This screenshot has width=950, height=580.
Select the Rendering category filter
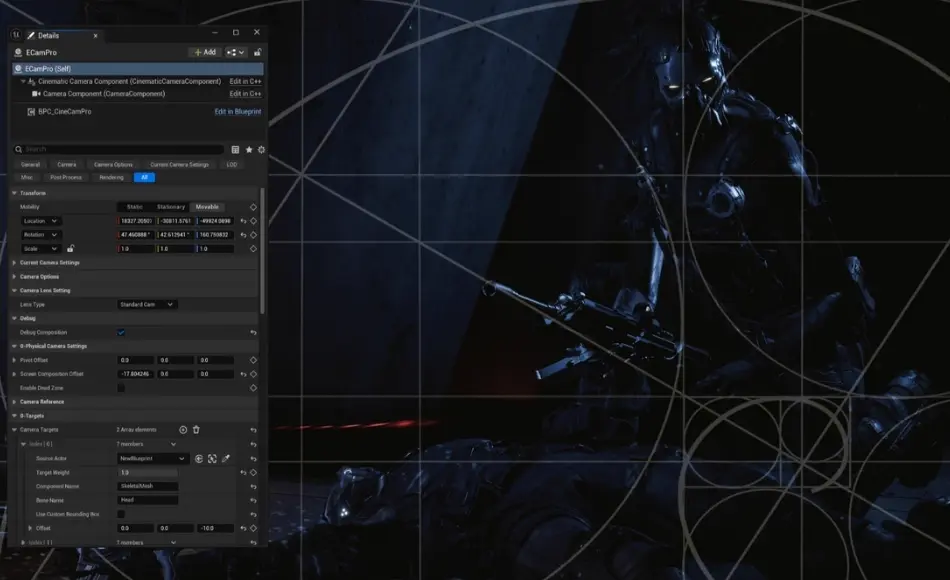point(111,178)
